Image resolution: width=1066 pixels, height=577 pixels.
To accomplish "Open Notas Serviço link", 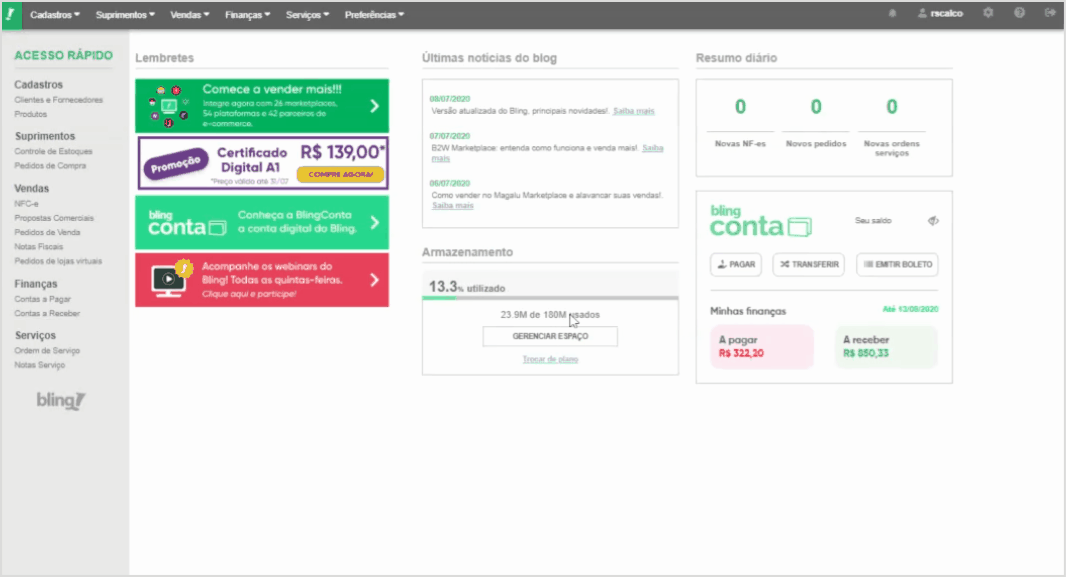I will [39, 365].
